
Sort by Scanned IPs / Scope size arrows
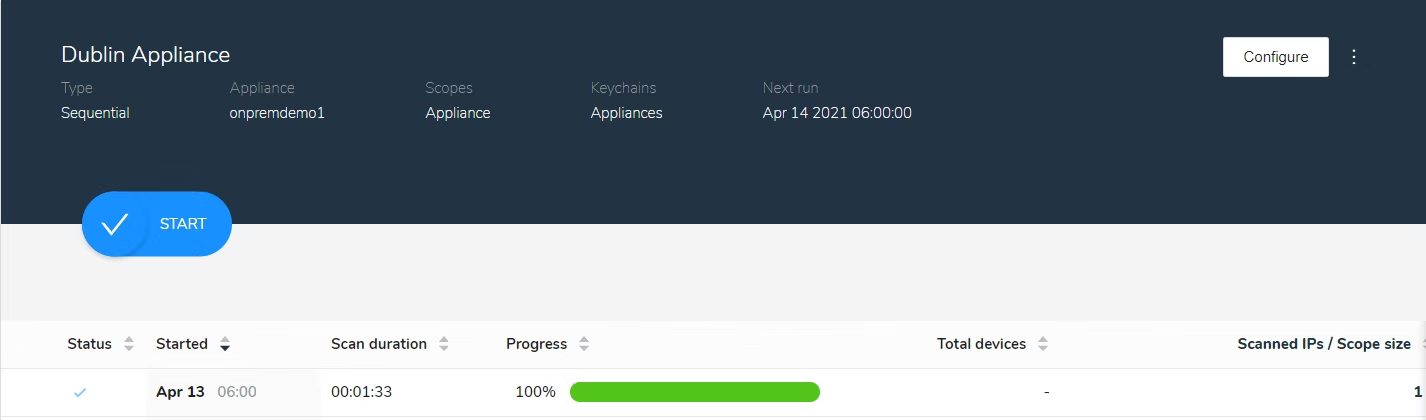(x=1422, y=344)
